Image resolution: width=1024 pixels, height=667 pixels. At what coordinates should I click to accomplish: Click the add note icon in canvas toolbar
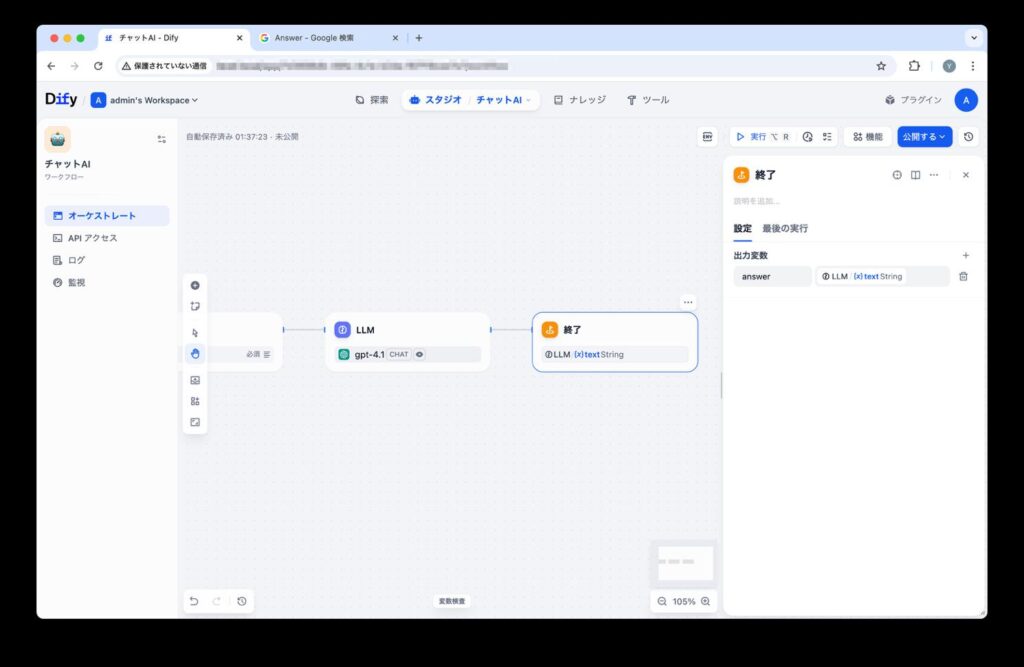pos(195,306)
